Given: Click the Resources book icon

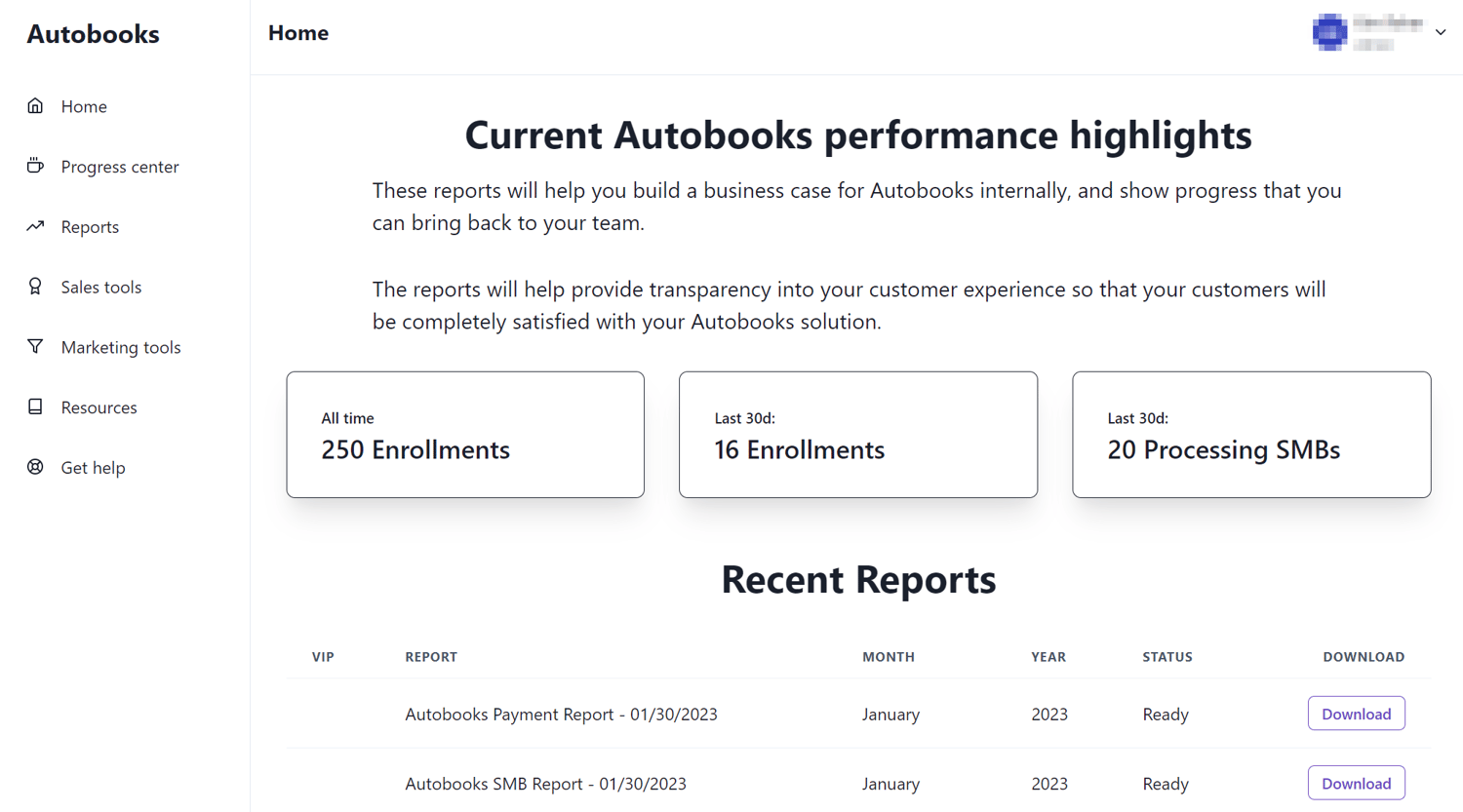Looking at the screenshot, I should click(35, 406).
